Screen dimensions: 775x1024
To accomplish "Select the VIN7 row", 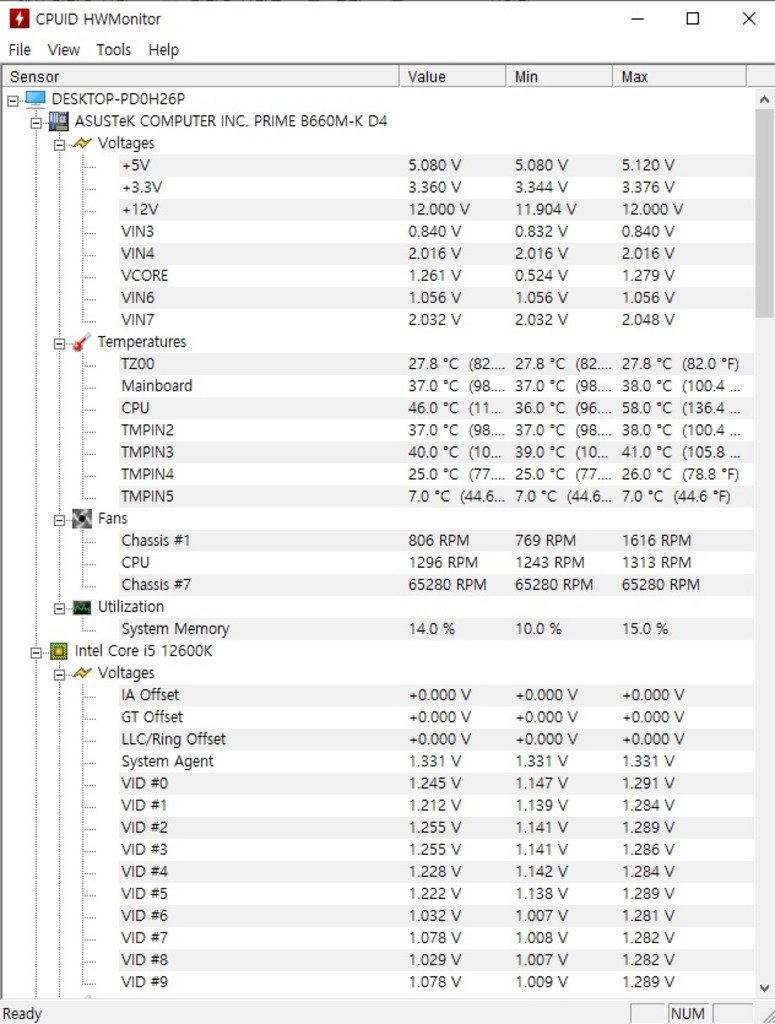I will click(x=436, y=320).
